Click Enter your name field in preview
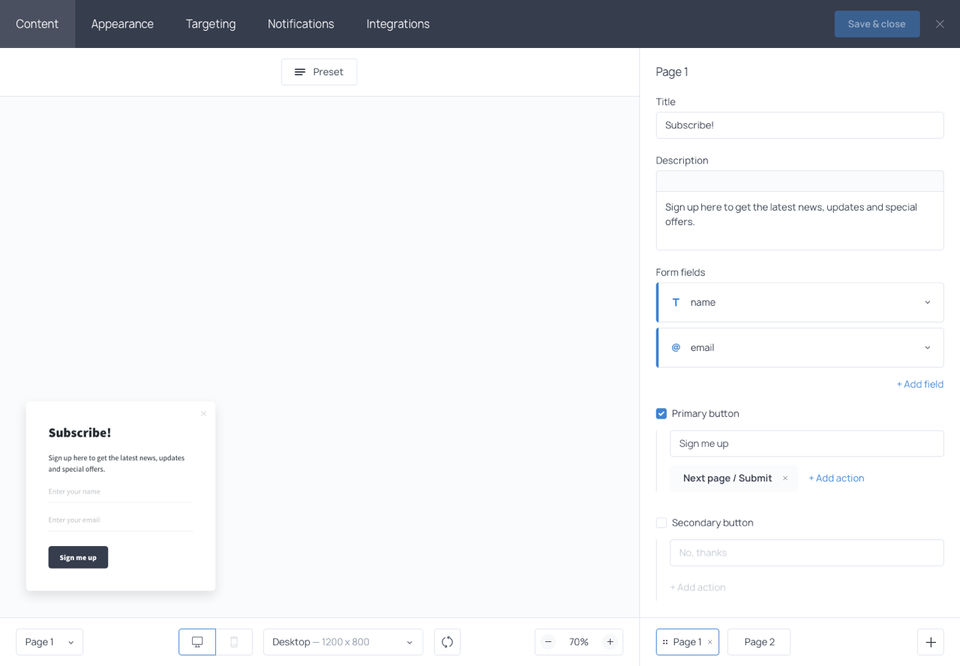 pos(120,492)
